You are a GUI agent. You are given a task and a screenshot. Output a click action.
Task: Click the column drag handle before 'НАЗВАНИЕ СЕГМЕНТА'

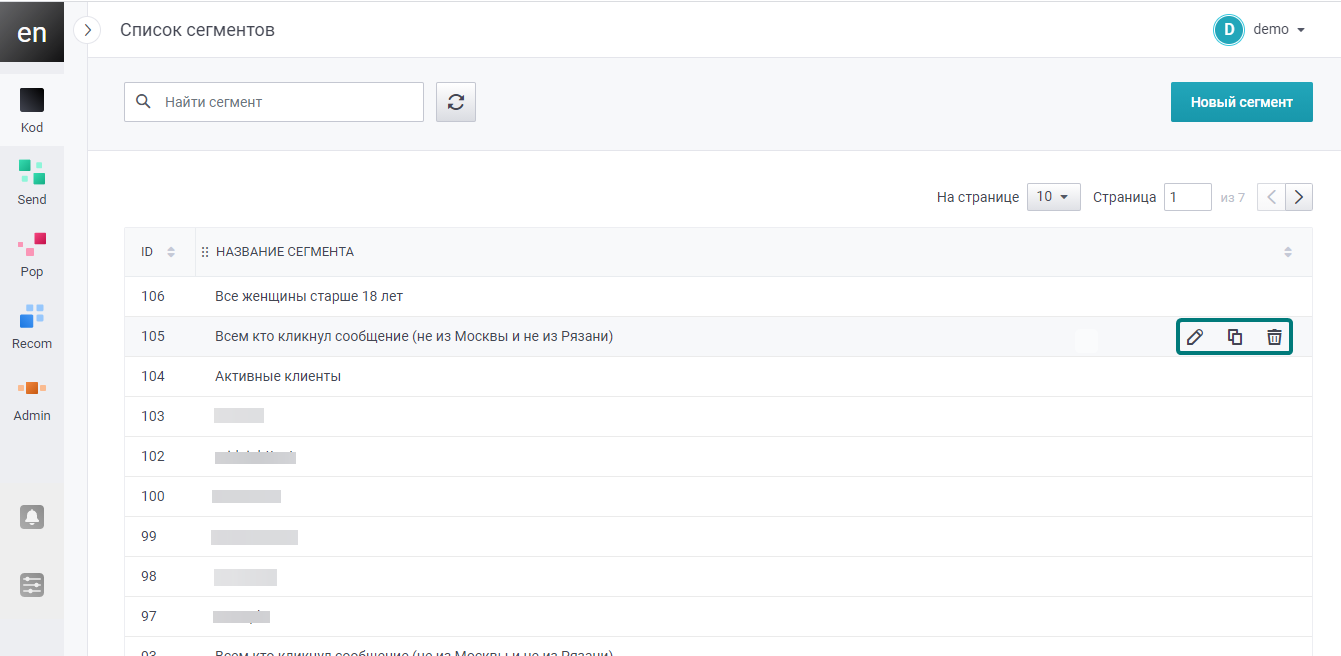205,252
